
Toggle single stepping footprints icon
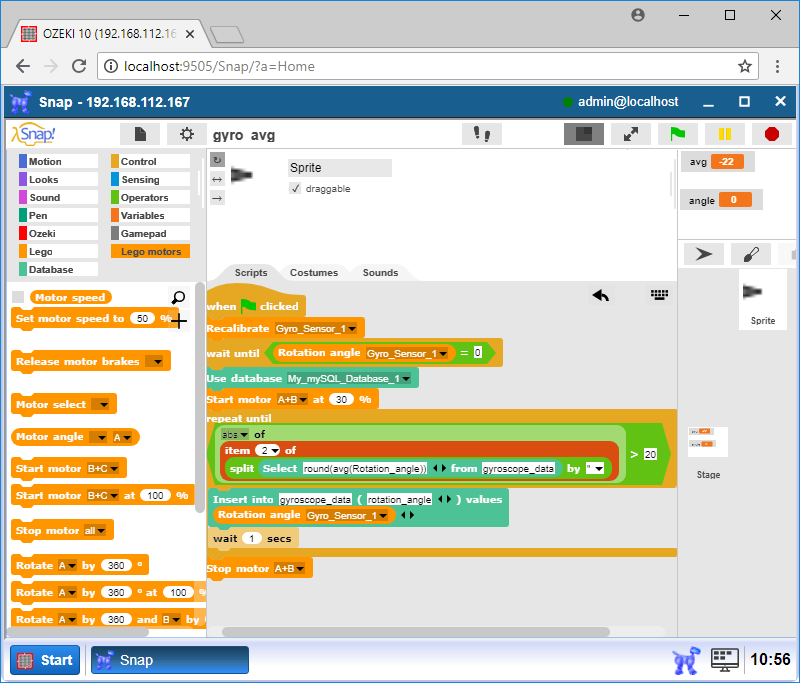[482, 134]
